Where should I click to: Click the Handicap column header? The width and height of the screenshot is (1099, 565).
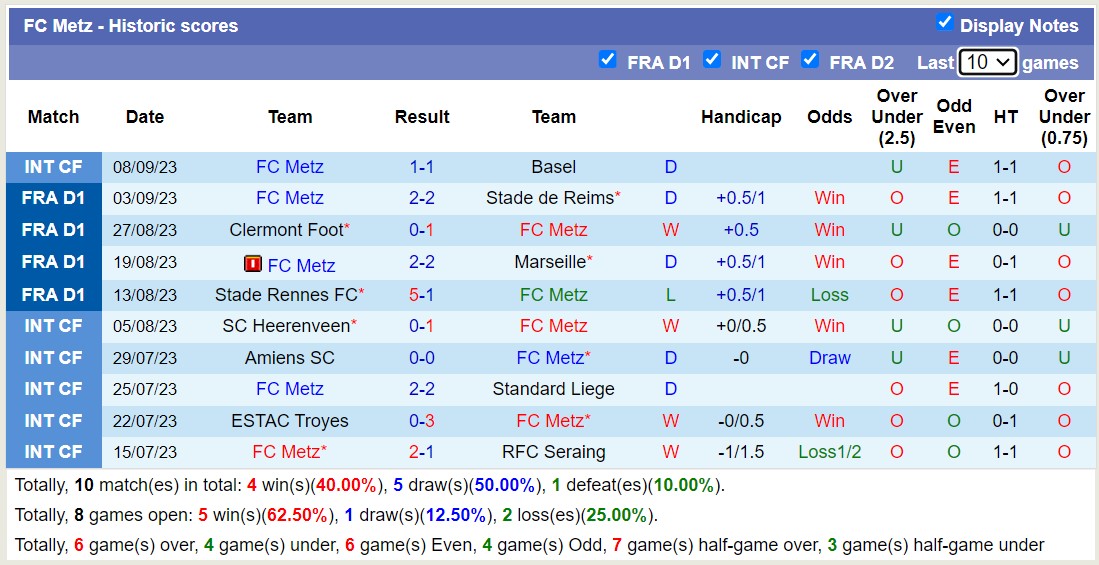(741, 117)
